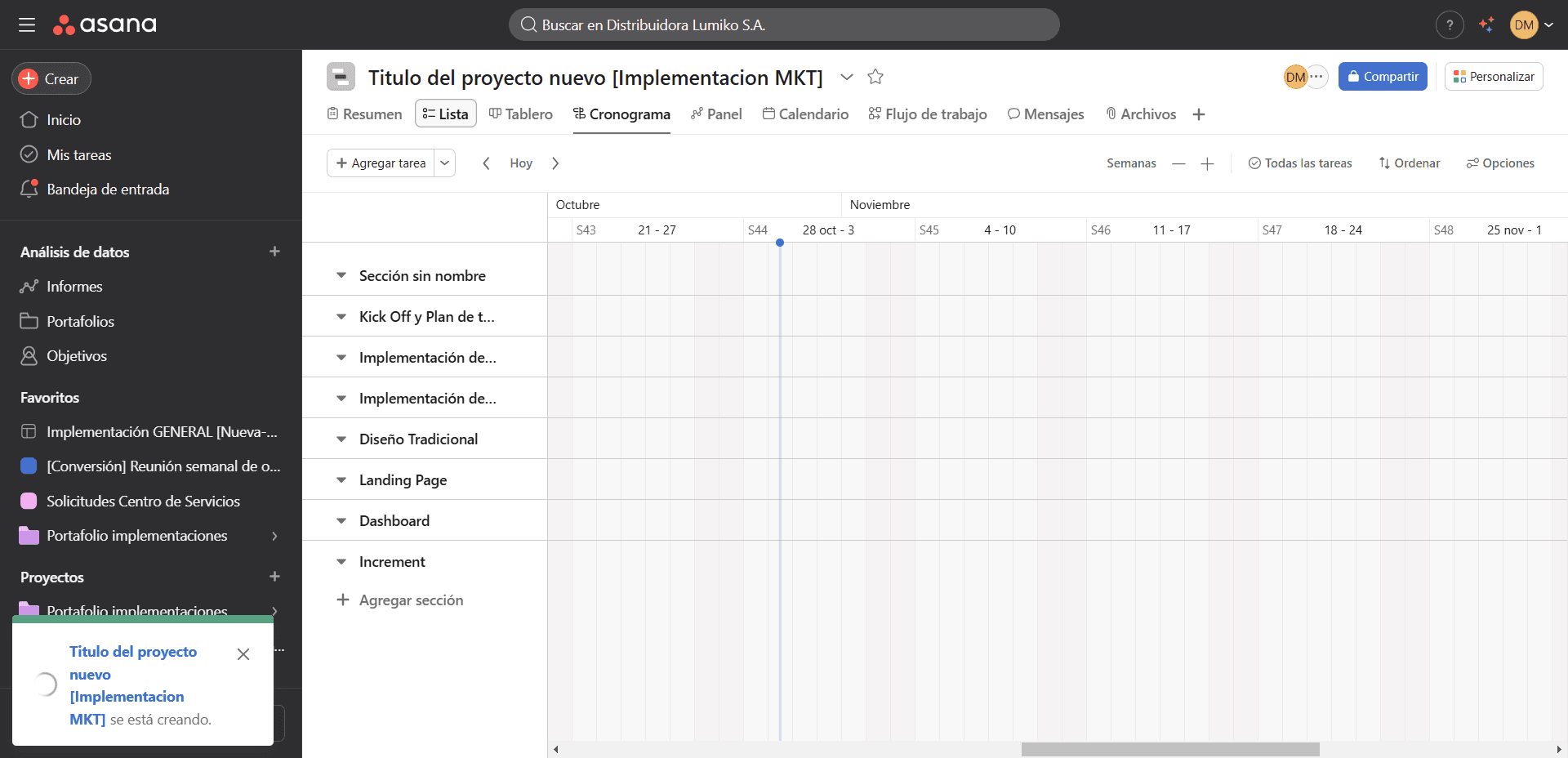
Task: Open timeline Opciones
Action: tap(1500, 163)
